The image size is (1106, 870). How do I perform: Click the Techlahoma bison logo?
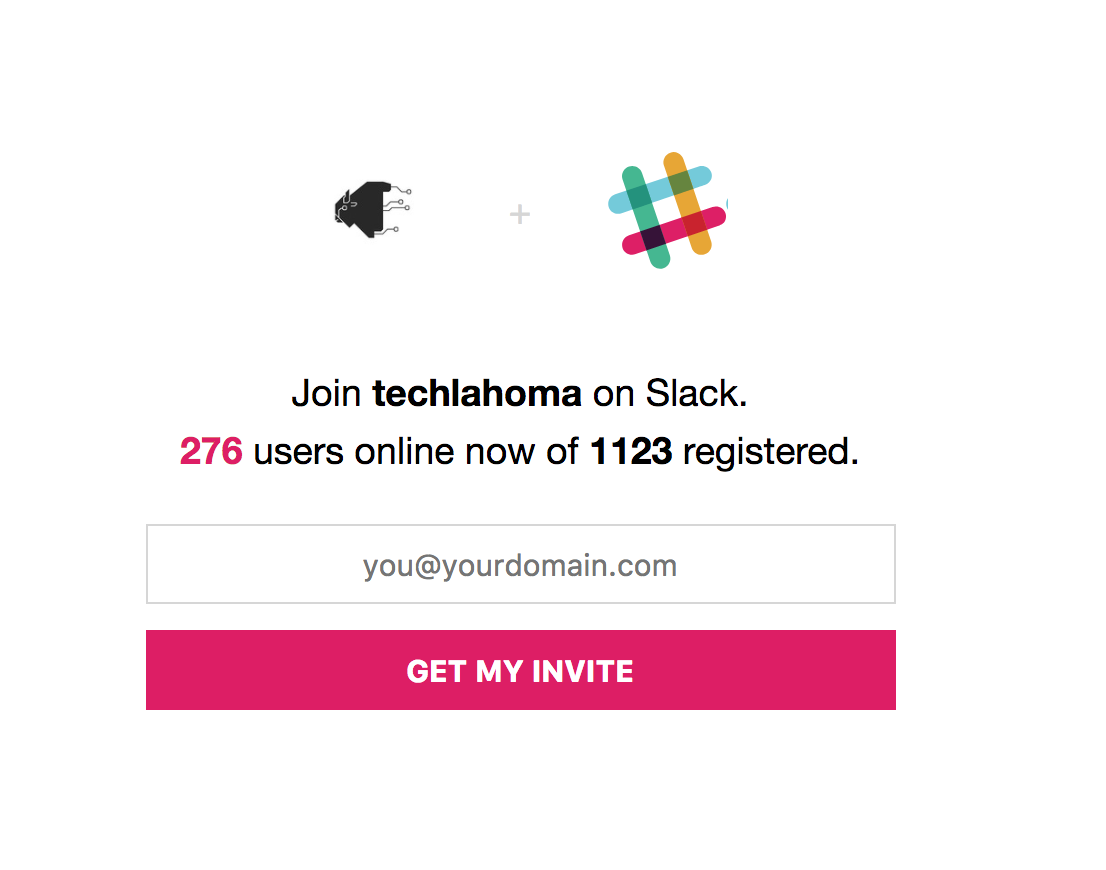coord(372,210)
